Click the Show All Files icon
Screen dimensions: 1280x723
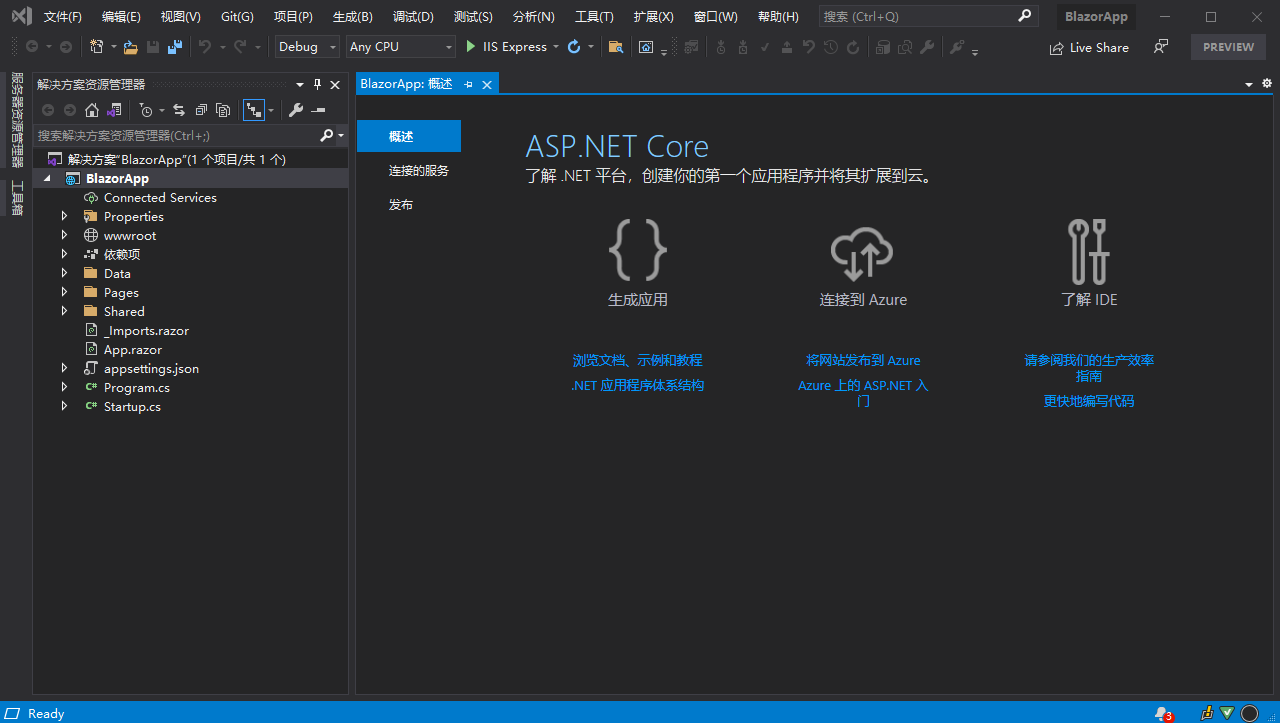pos(223,110)
